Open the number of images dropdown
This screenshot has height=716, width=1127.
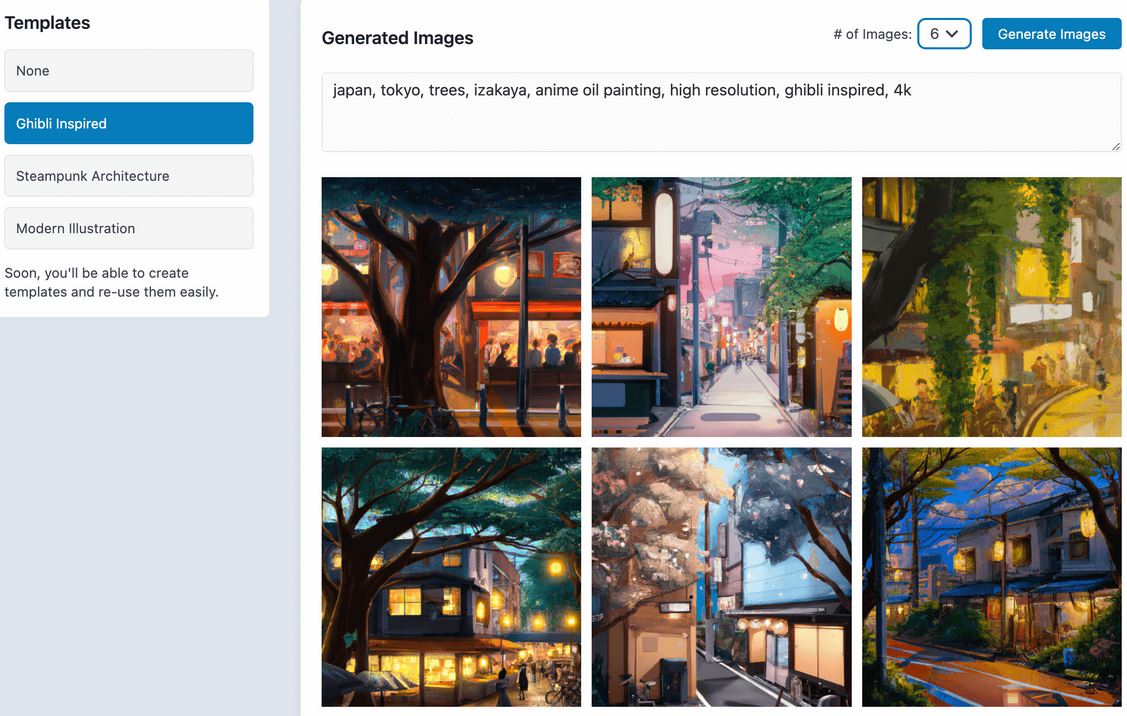tap(944, 34)
